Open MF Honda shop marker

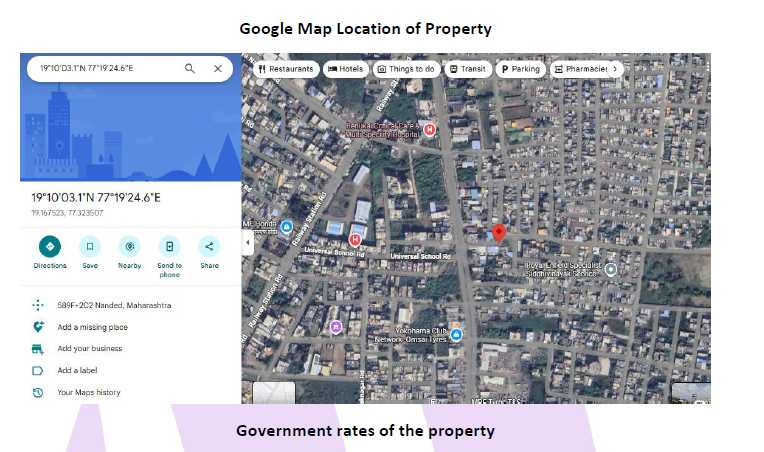pos(286,226)
